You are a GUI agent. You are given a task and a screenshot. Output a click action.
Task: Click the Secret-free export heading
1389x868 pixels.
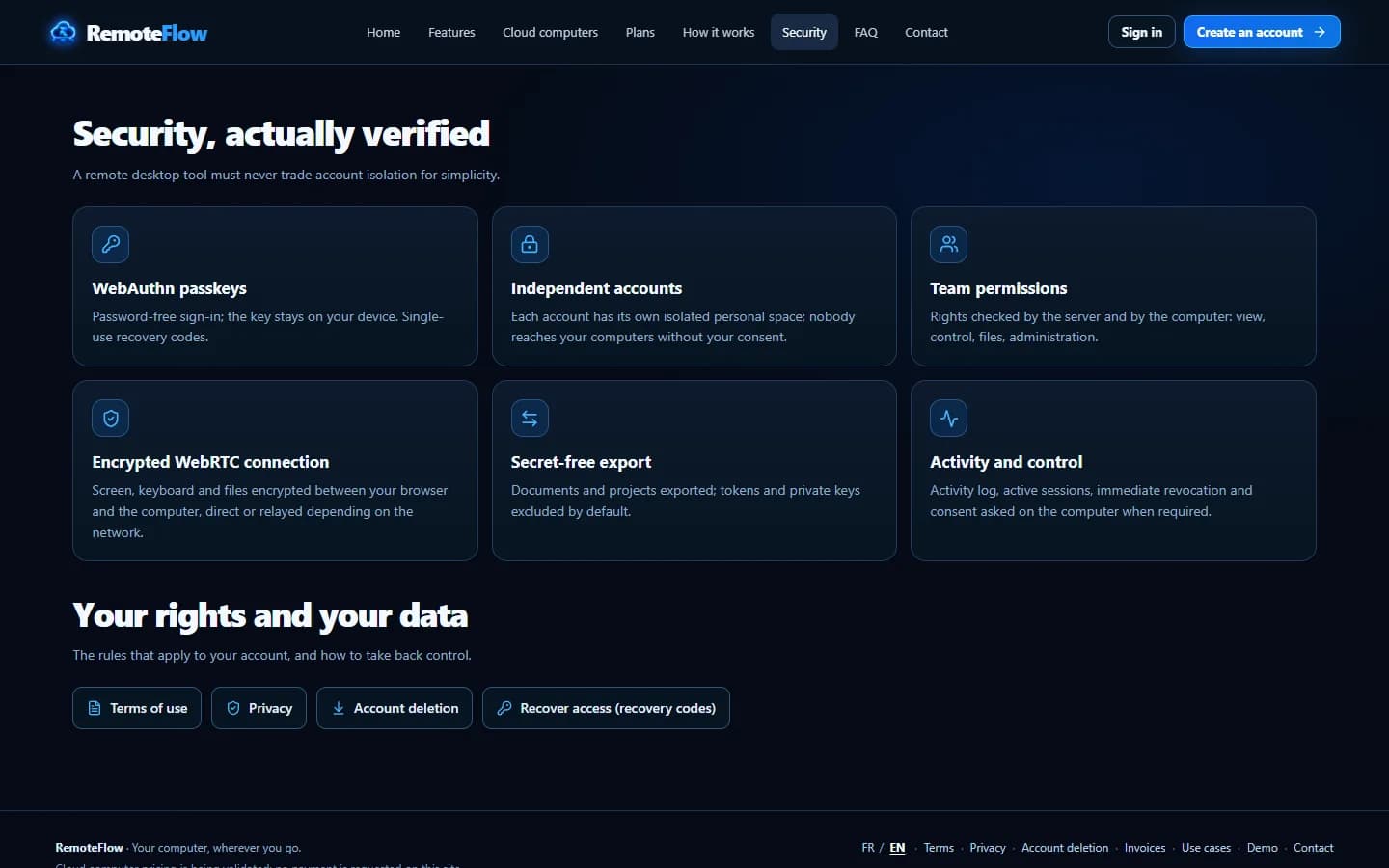click(581, 462)
